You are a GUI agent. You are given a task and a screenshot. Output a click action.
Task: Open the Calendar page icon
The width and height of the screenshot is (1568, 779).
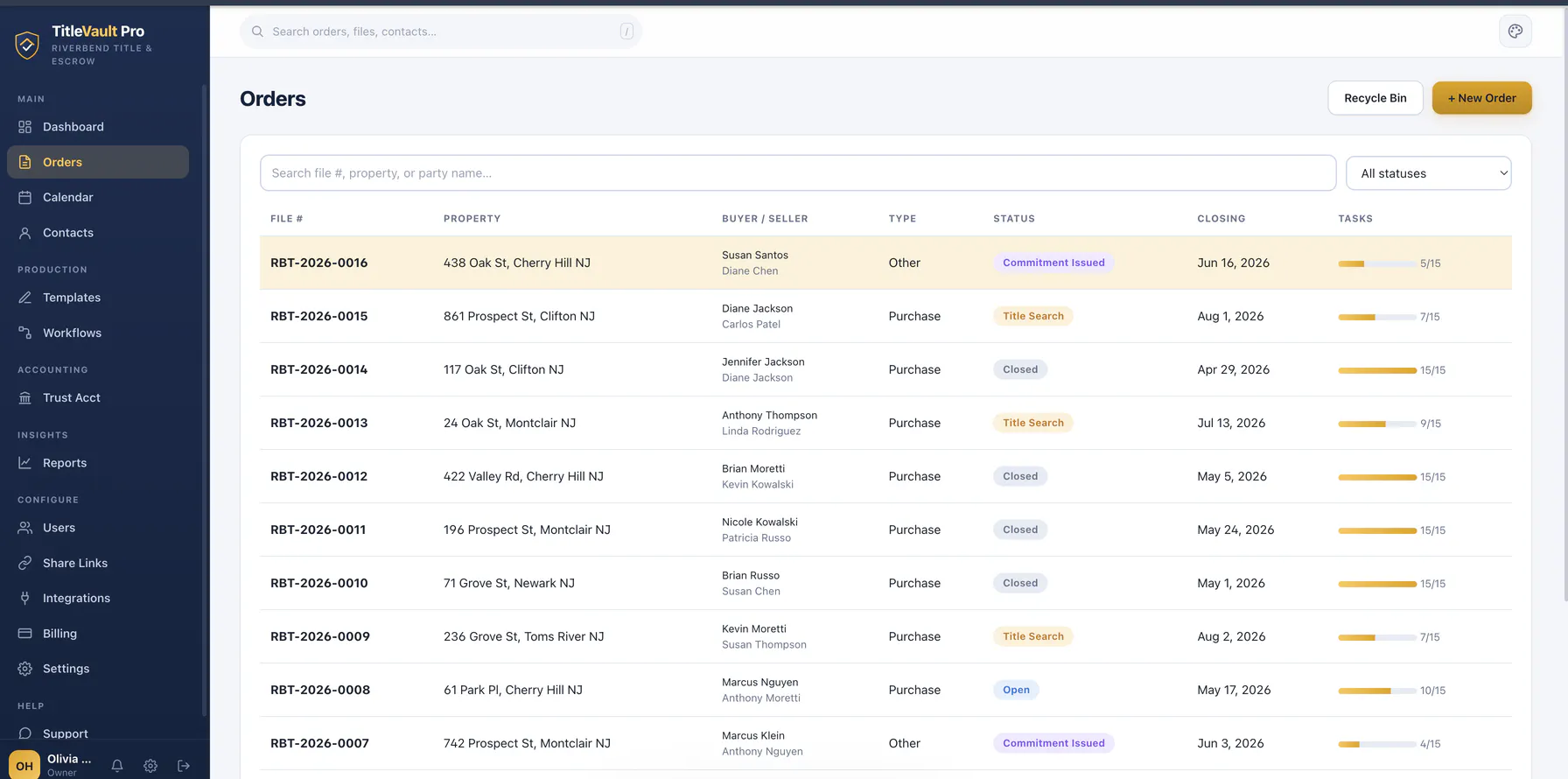tap(25, 198)
